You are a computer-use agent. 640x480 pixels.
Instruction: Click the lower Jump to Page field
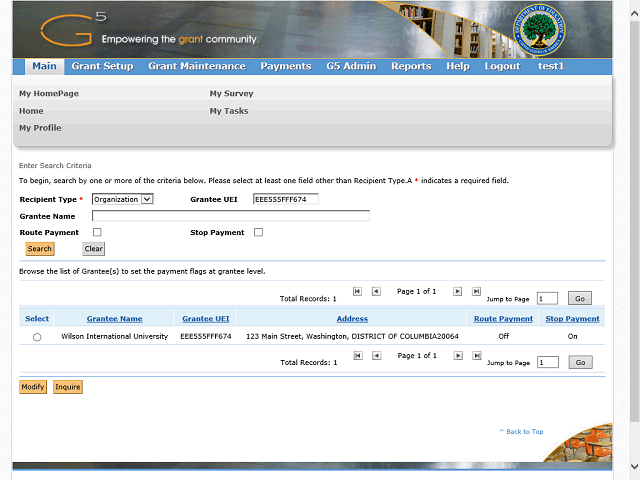pyautogui.click(x=548, y=362)
